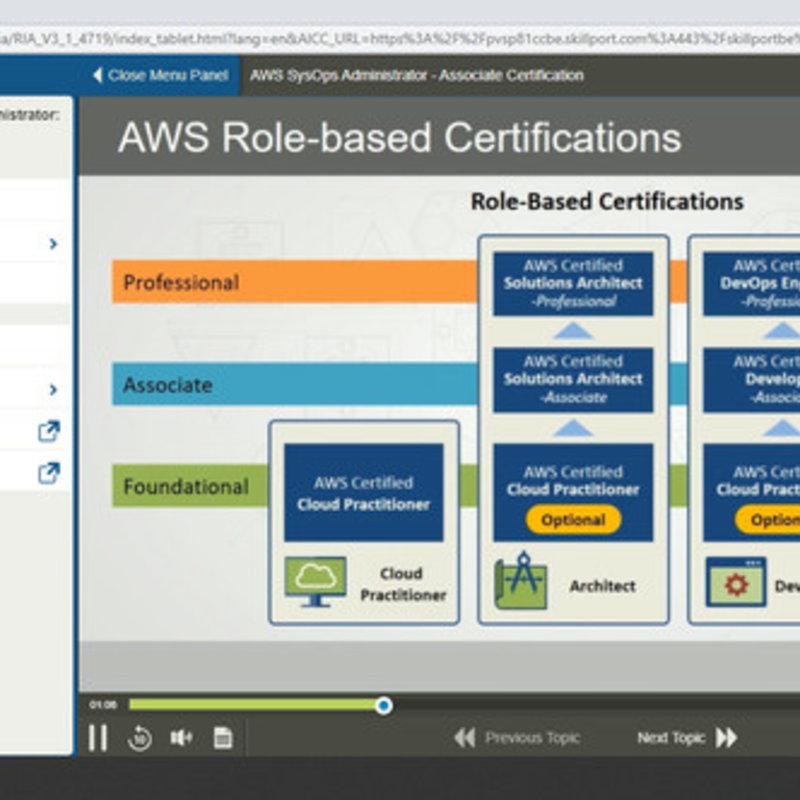The width and height of the screenshot is (800, 800).
Task: Select the Foundational green level bar
Action: pos(190,486)
